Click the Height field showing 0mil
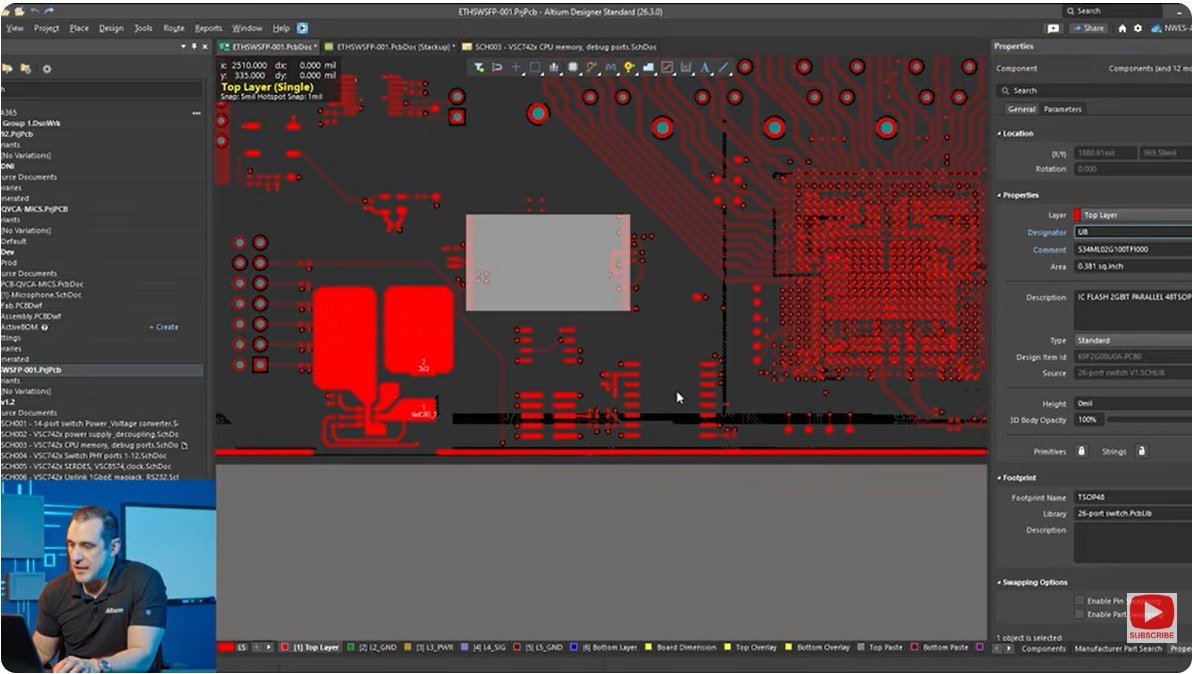 click(1133, 403)
